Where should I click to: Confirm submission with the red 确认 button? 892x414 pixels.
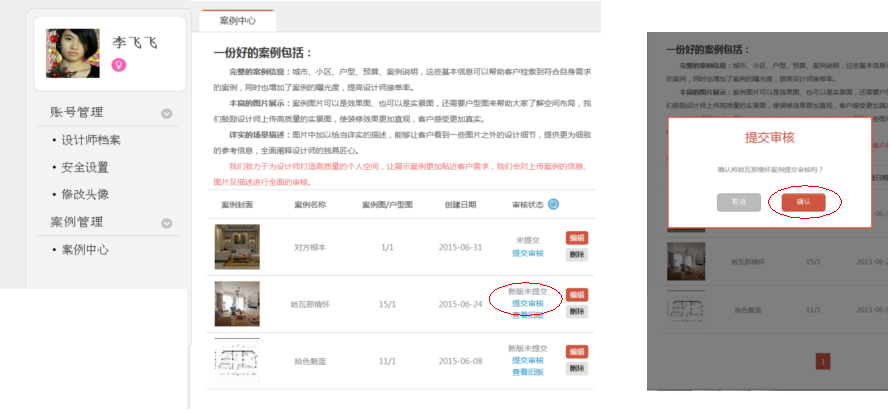(x=803, y=201)
